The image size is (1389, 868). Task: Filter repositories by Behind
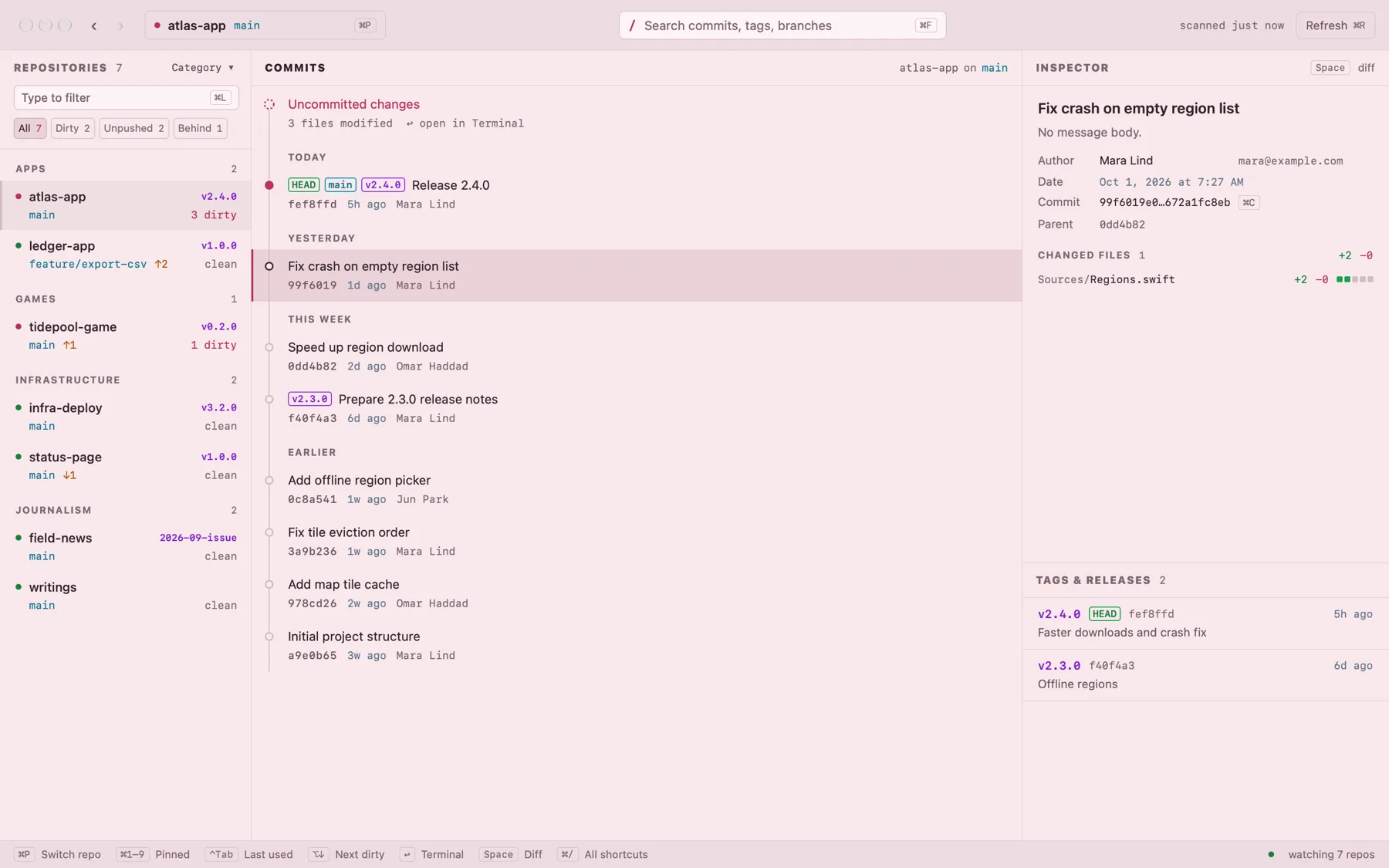tap(200, 128)
